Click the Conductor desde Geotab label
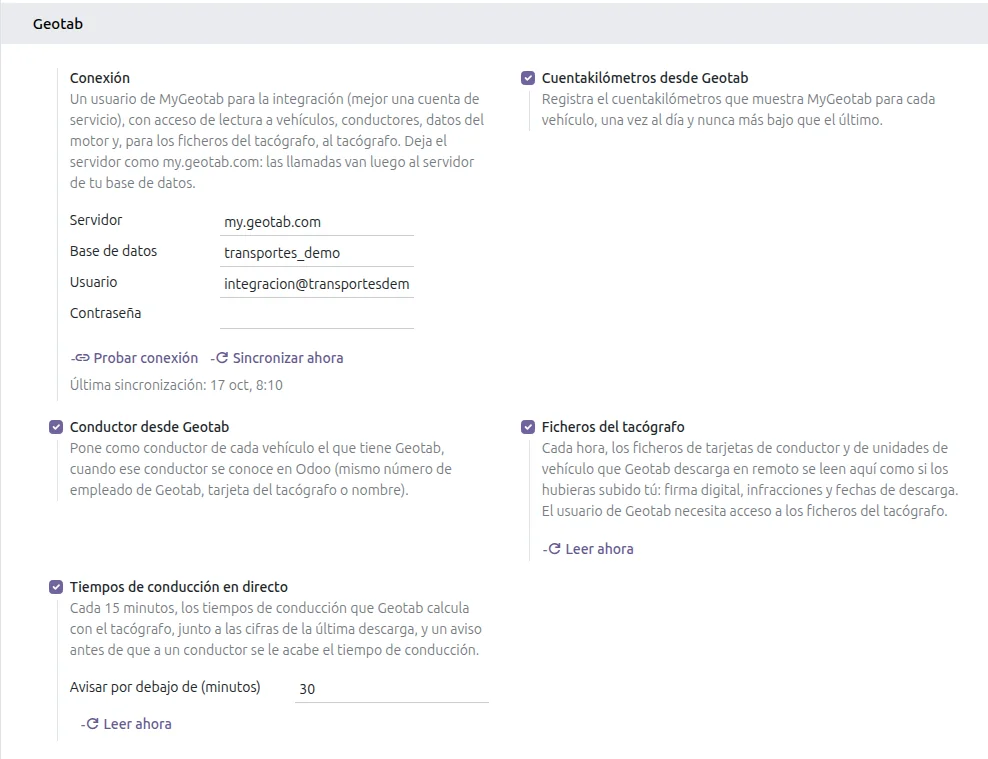Image resolution: width=988 pixels, height=759 pixels. click(x=149, y=427)
